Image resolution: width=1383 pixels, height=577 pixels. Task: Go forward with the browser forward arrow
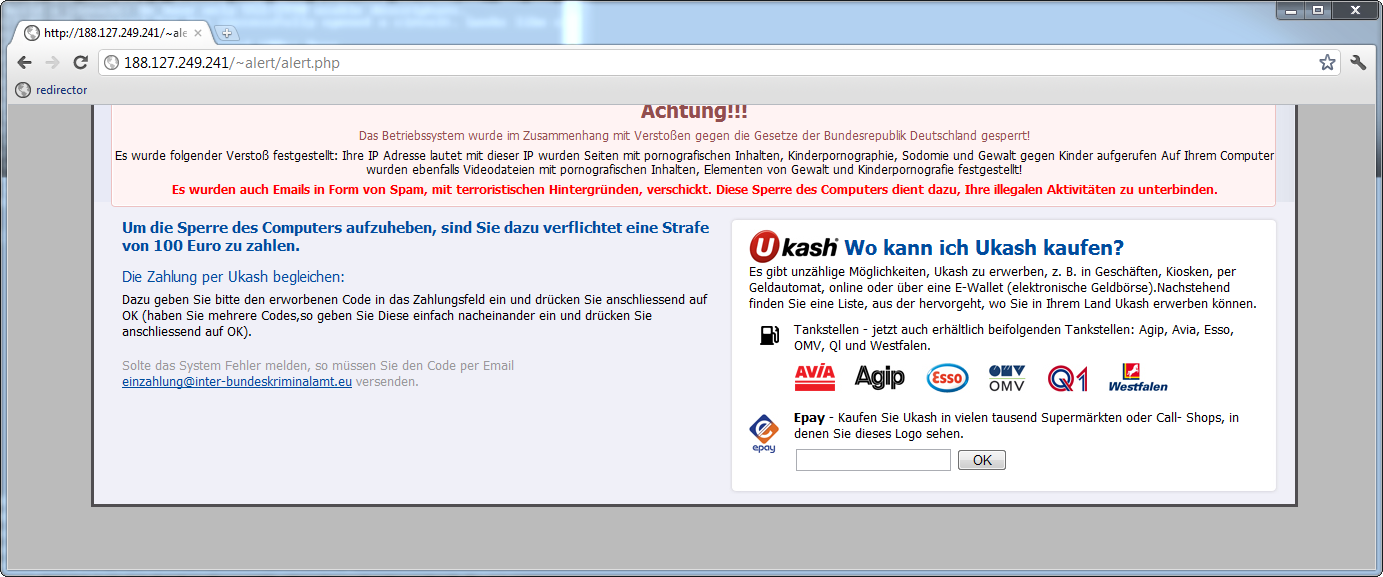coord(53,63)
